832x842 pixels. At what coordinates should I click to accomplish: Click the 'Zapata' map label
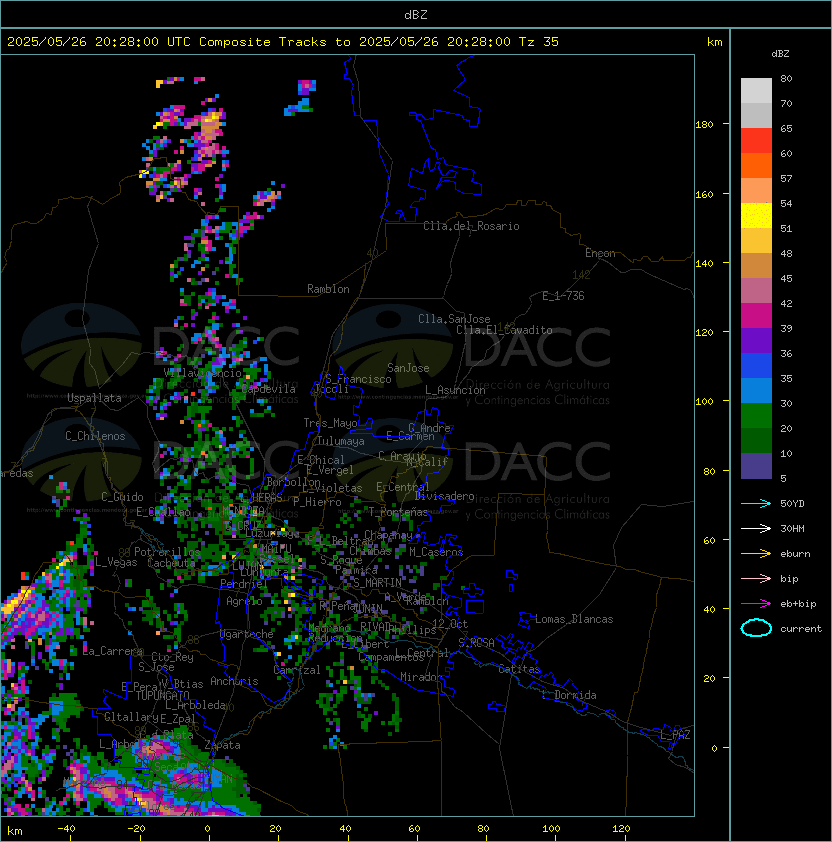coord(222,745)
